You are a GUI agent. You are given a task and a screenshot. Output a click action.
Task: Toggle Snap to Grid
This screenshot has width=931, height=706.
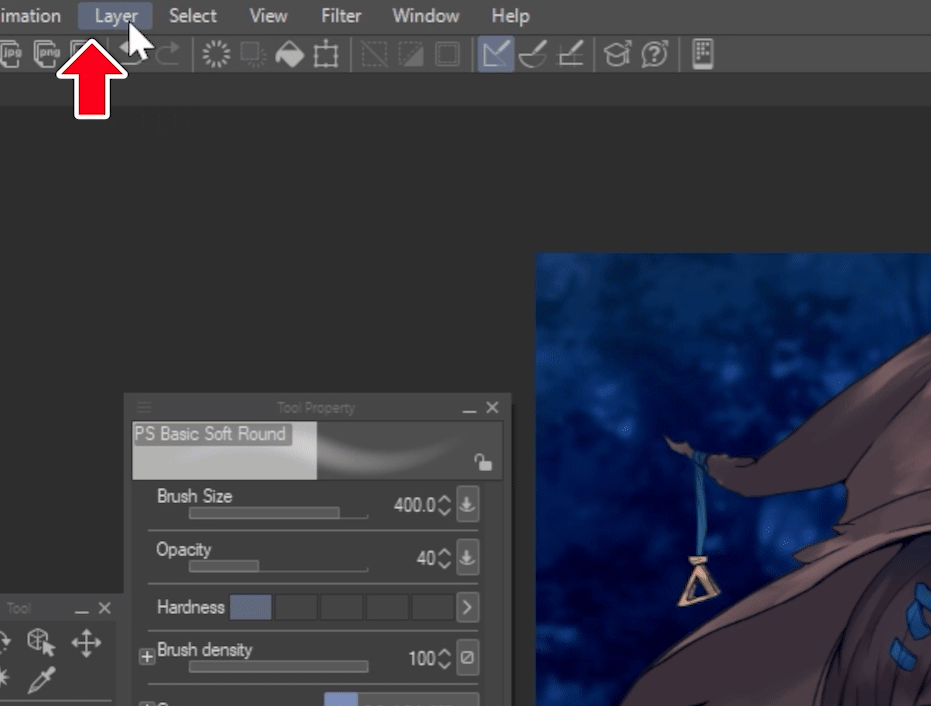(570, 54)
